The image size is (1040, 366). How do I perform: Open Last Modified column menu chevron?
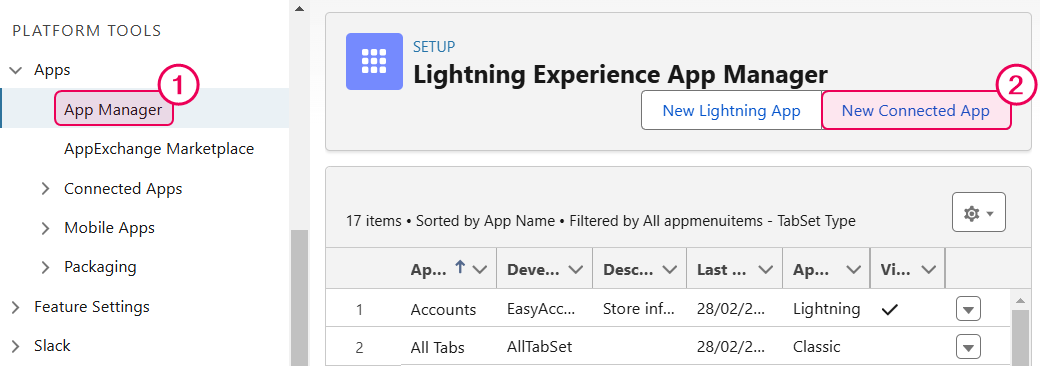pyautogui.click(x=766, y=269)
